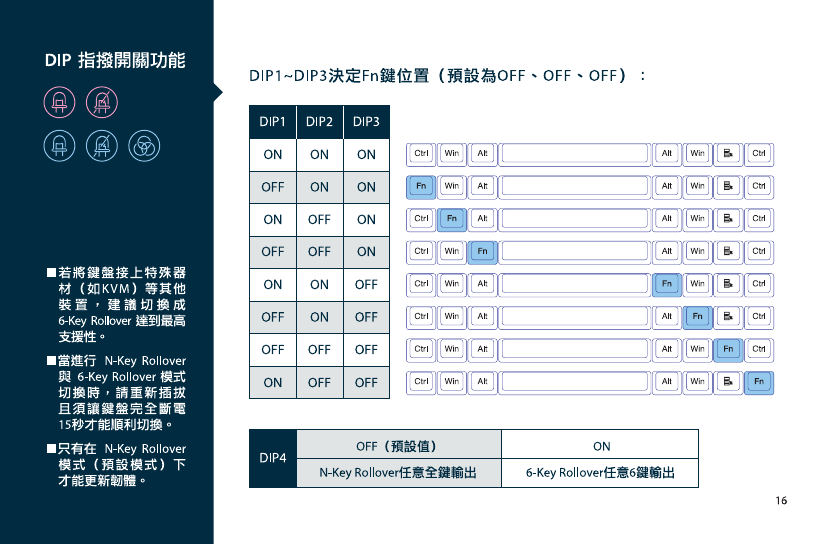This screenshot has width=828, height=544.
Task: Click the menu key icon in ON OFF OFF row
Action: pos(728,382)
